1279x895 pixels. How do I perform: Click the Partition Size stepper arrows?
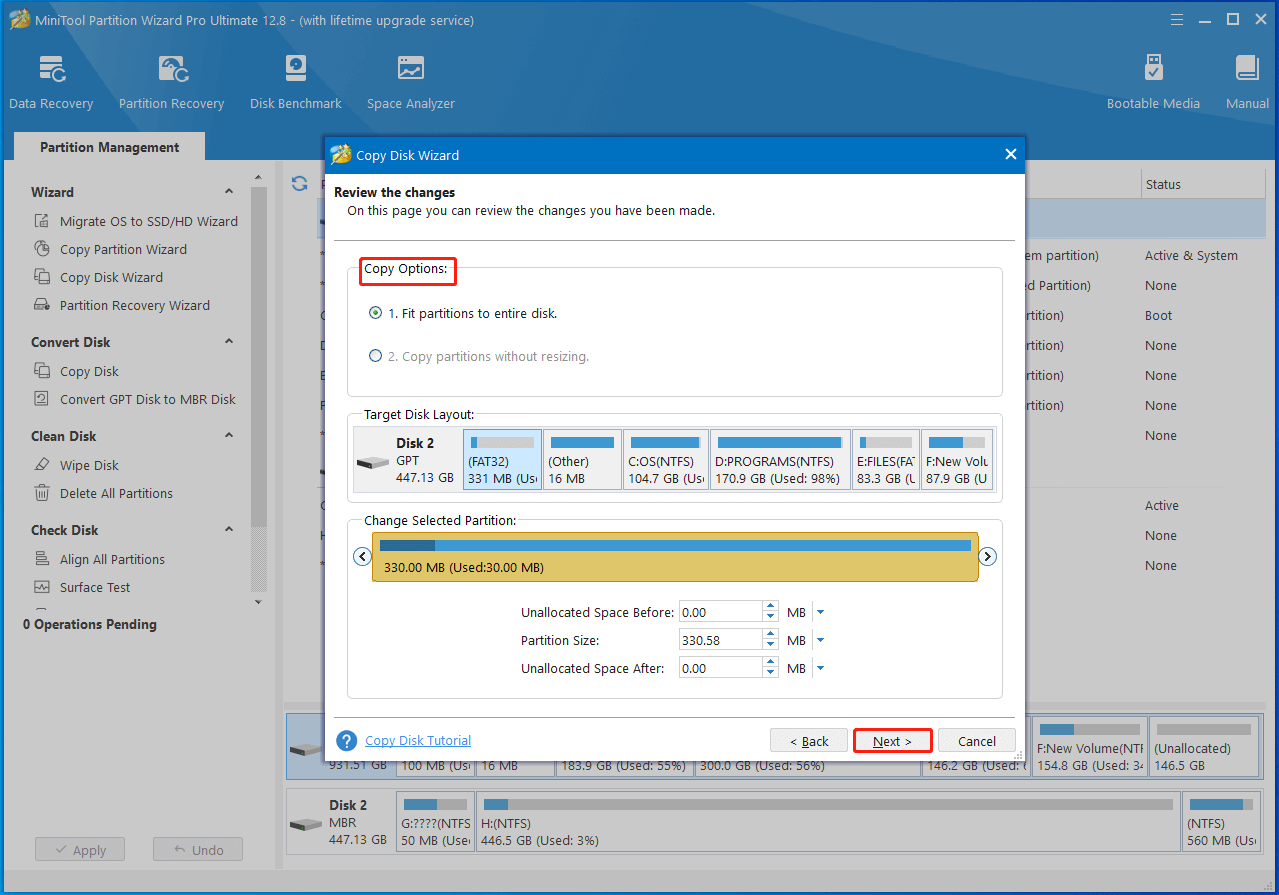(770, 640)
